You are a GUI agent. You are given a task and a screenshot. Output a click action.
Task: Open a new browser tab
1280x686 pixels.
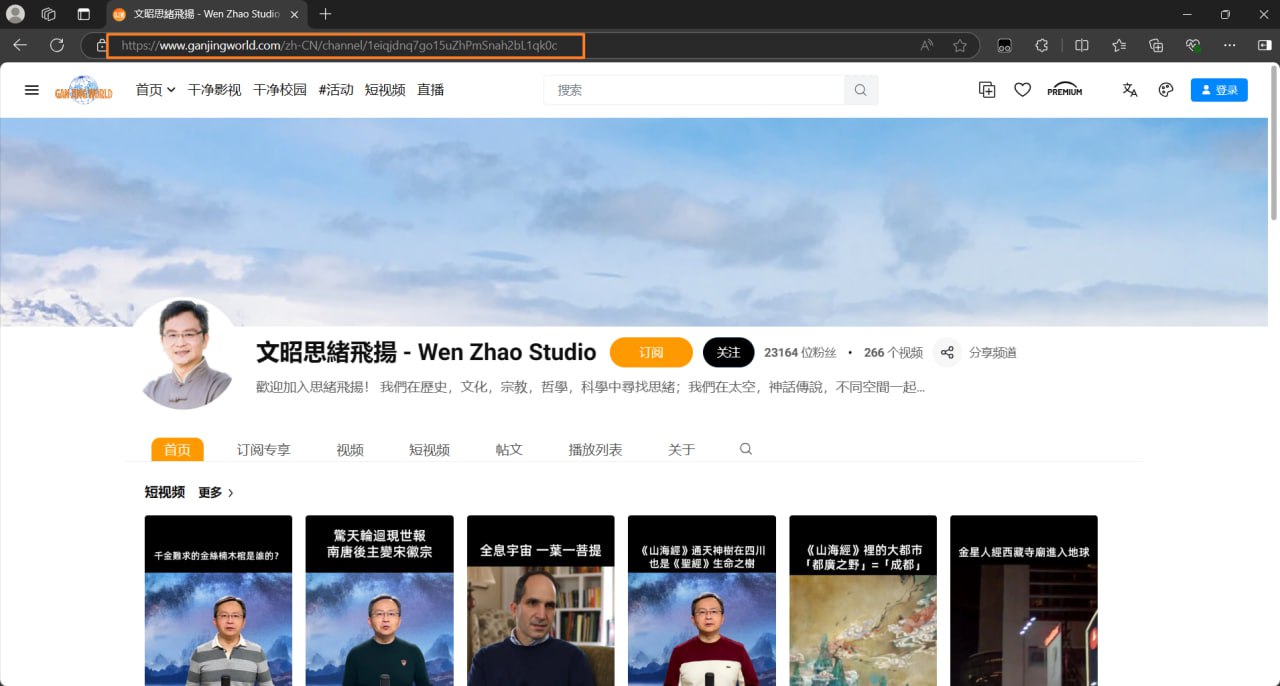(325, 14)
